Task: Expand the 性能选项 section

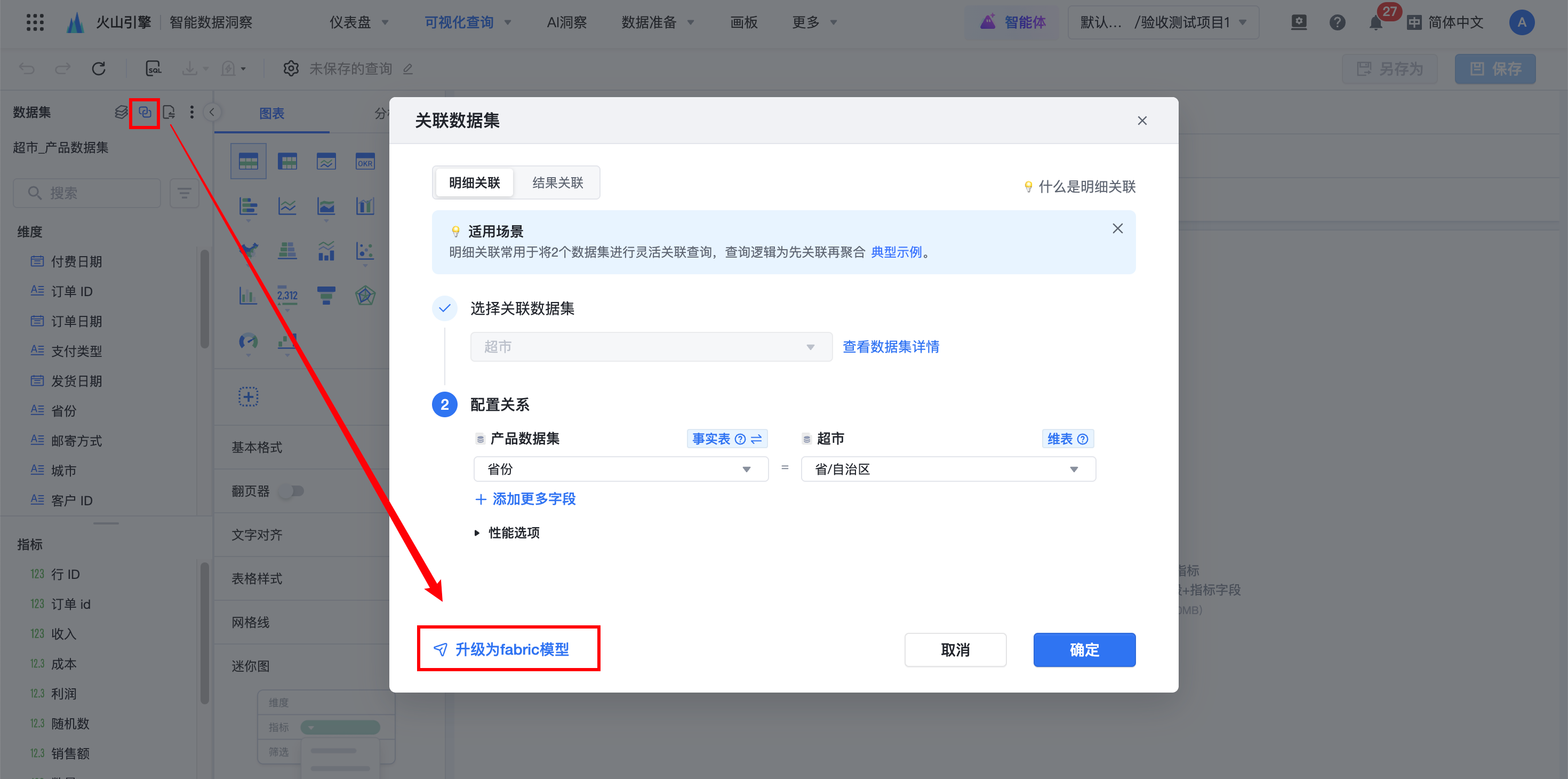Action: coord(507,533)
